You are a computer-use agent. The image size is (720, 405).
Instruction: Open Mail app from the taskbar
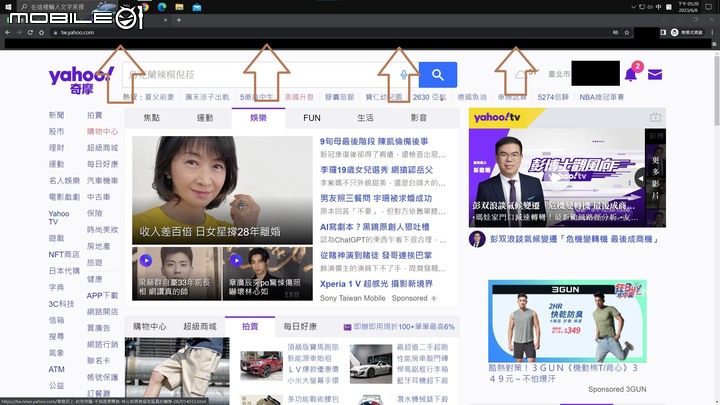coord(197,7)
